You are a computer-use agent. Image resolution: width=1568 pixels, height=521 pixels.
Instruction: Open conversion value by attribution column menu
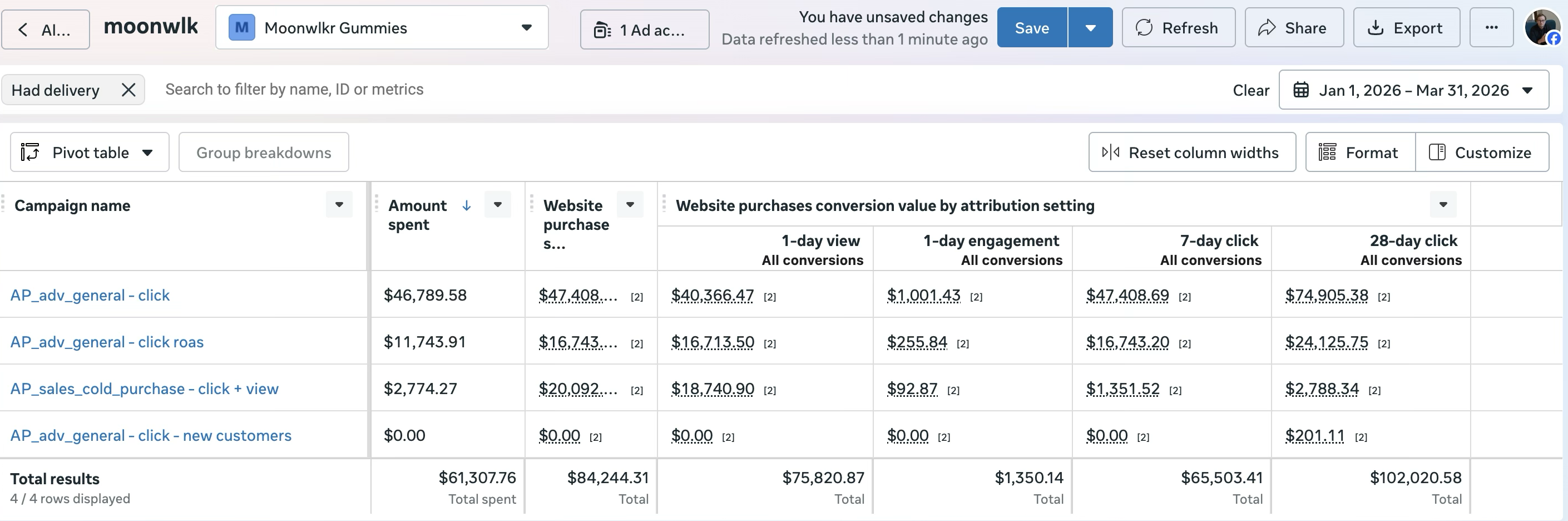(x=1443, y=205)
